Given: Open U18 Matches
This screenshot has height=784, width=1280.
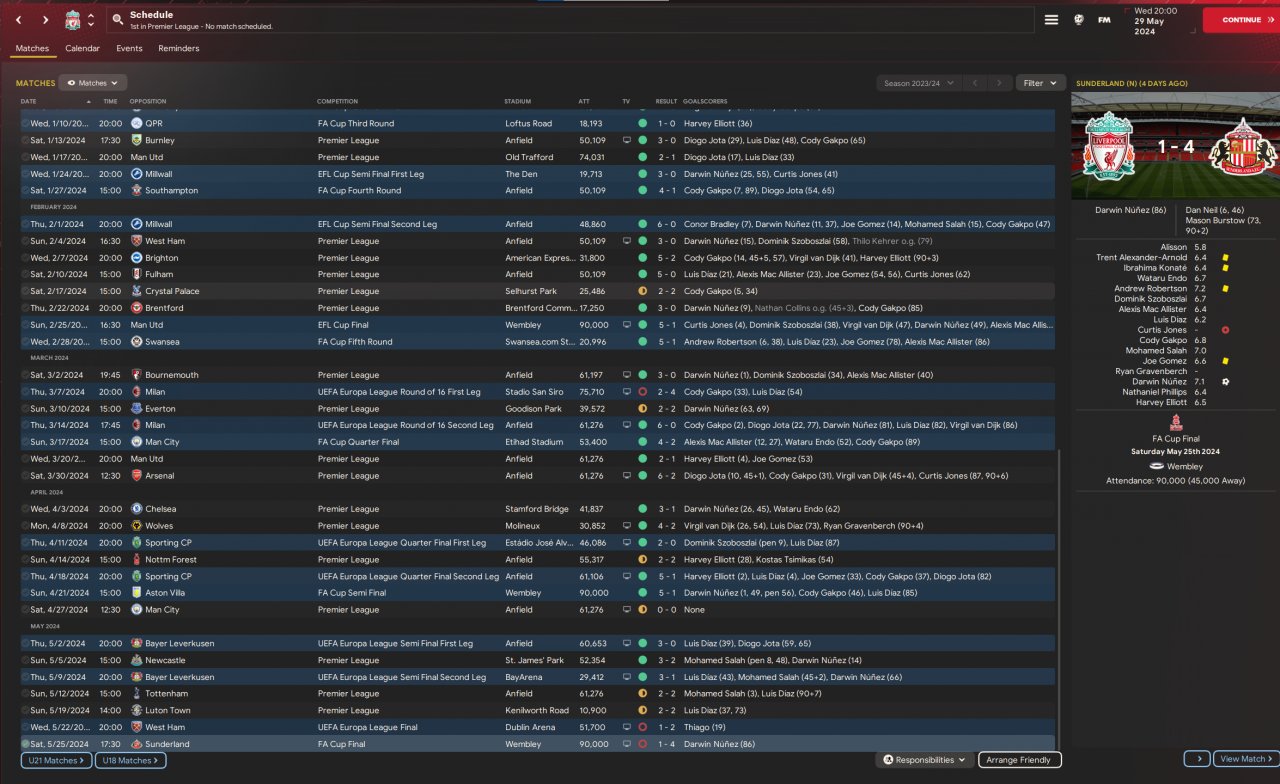Looking at the screenshot, I should 130,760.
